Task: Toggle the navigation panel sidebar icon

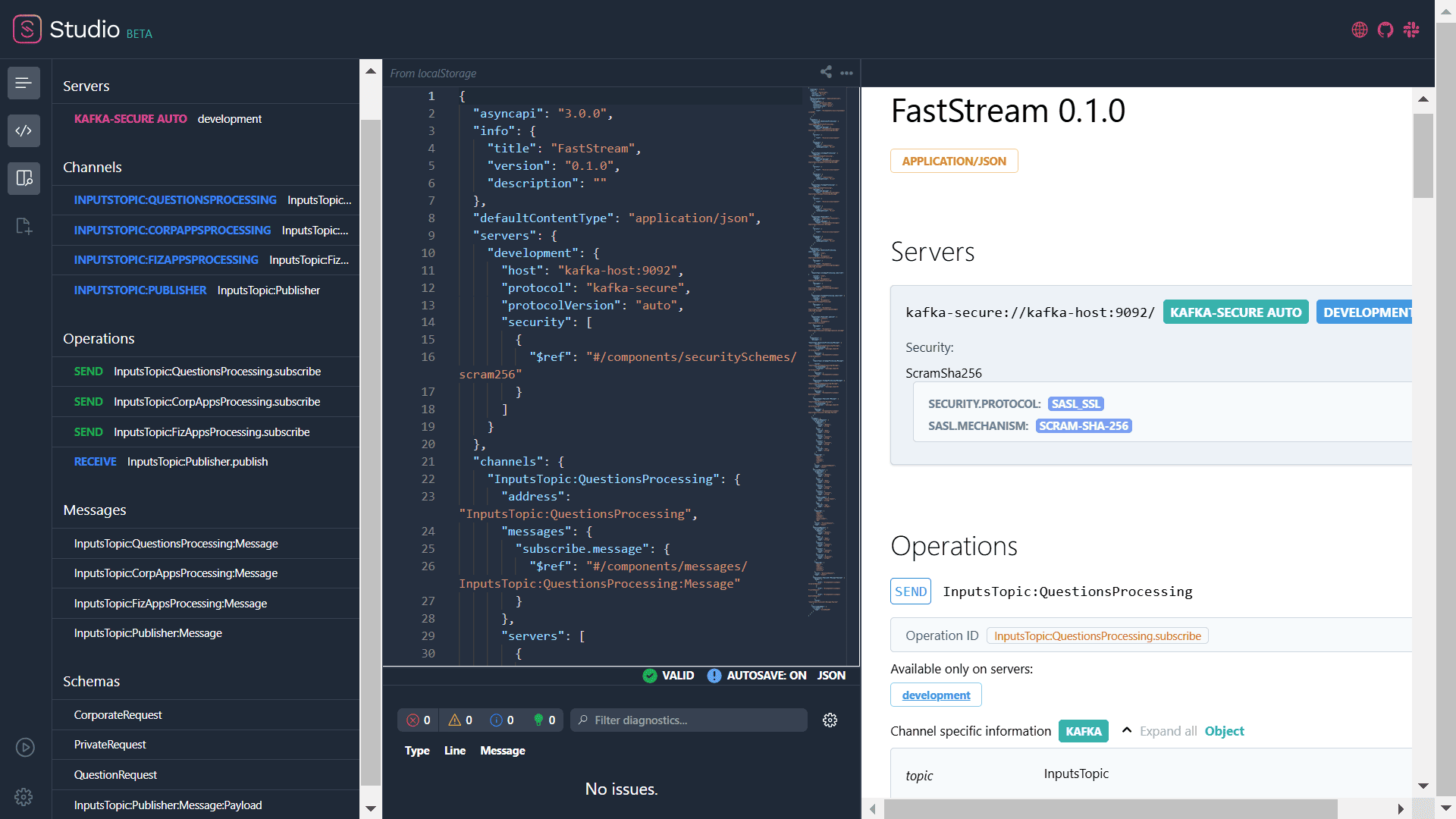Action: coord(24,83)
